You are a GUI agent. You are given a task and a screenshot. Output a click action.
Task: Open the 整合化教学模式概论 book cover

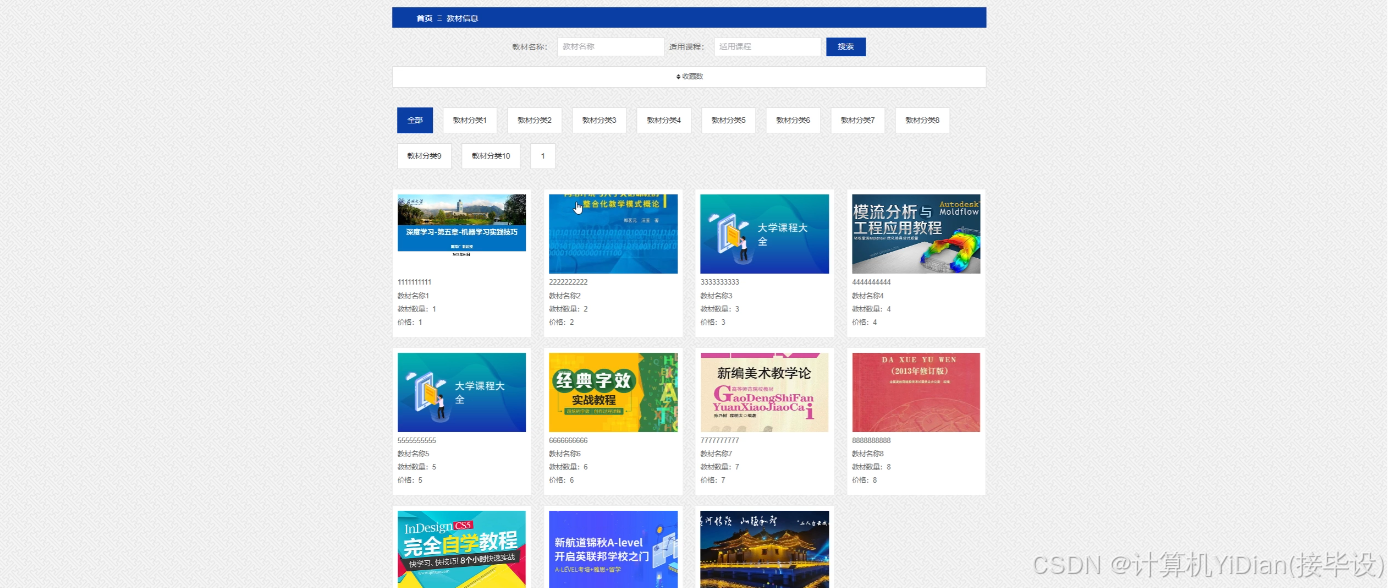coord(613,234)
